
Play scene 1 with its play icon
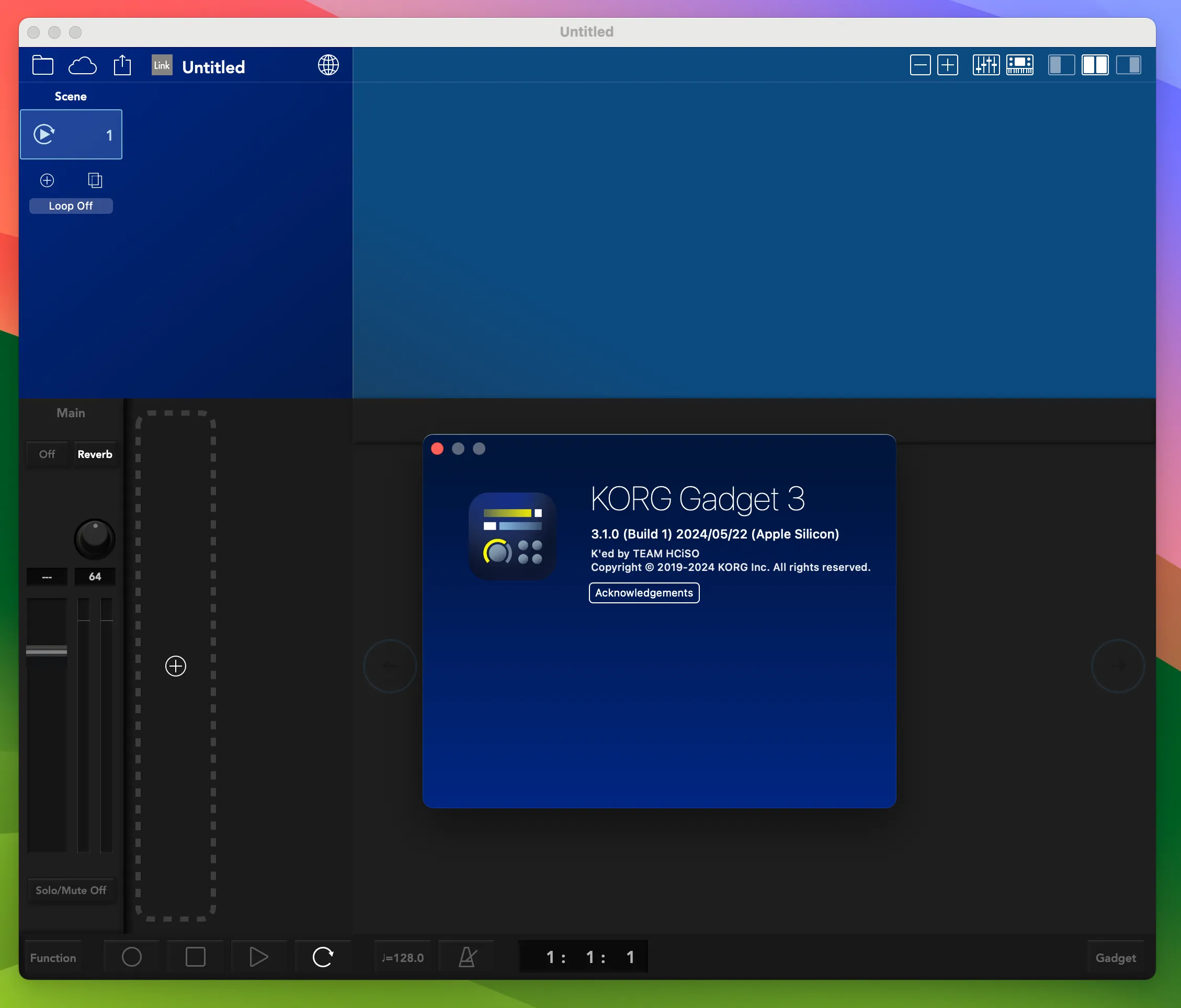point(44,134)
